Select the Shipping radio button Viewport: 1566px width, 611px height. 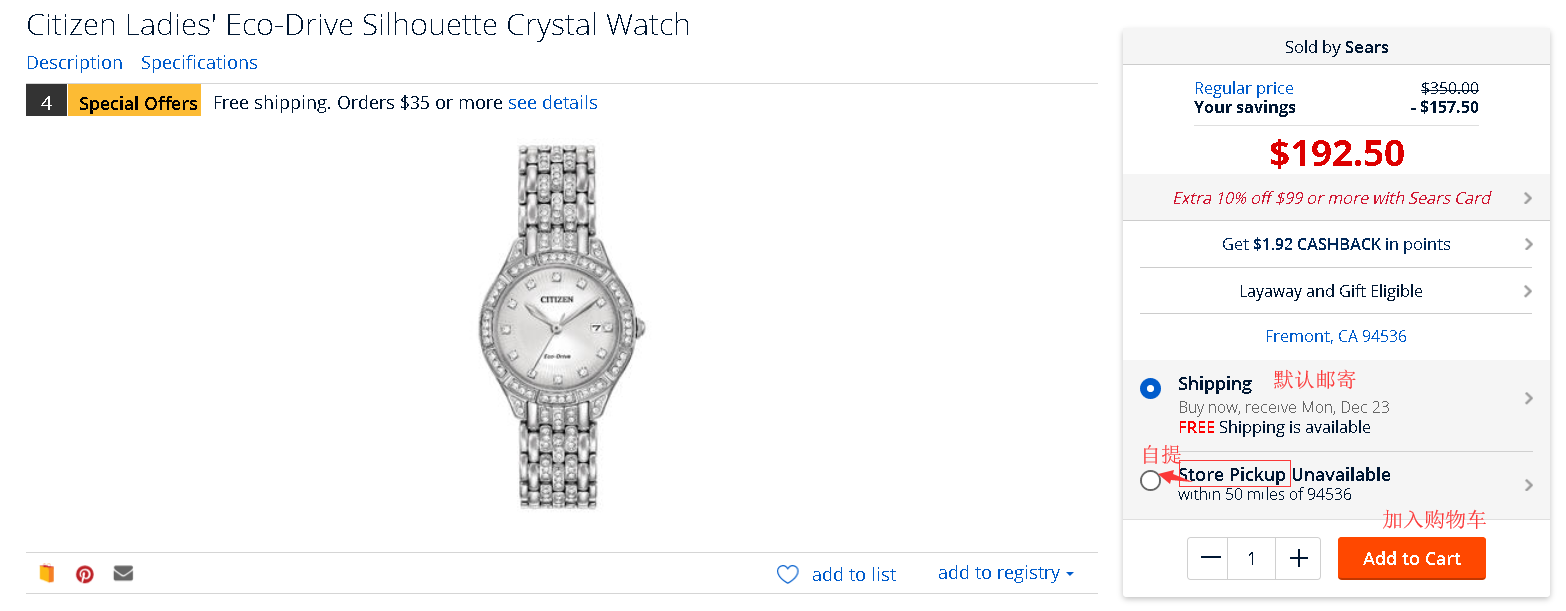click(1151, 388)
